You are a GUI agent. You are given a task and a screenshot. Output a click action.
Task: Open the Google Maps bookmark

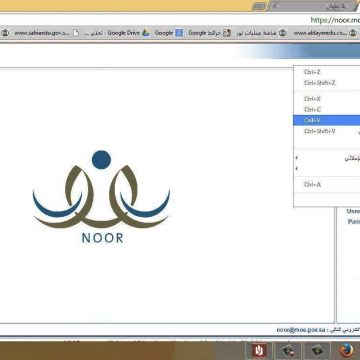[209, 33]
